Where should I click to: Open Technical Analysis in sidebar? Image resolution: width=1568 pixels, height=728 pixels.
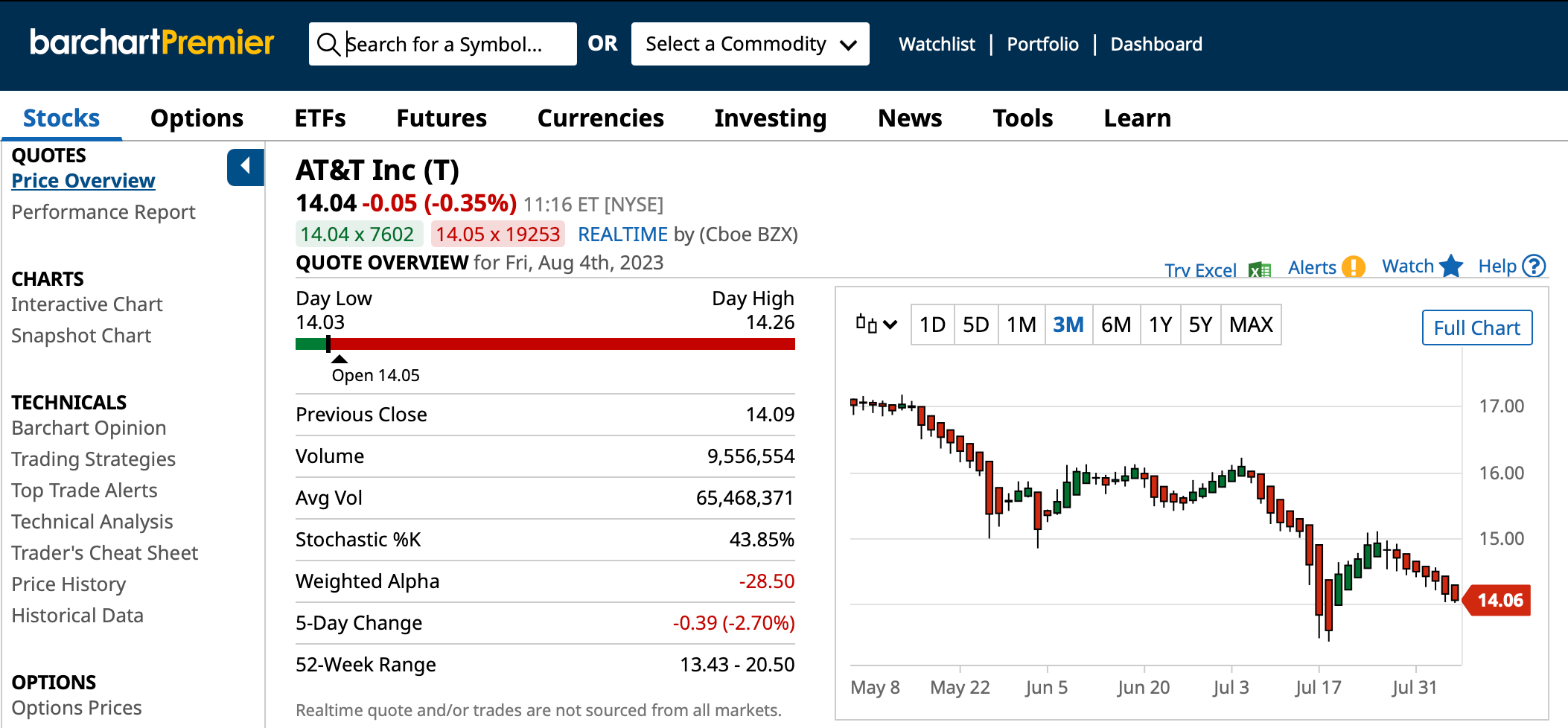92,522
